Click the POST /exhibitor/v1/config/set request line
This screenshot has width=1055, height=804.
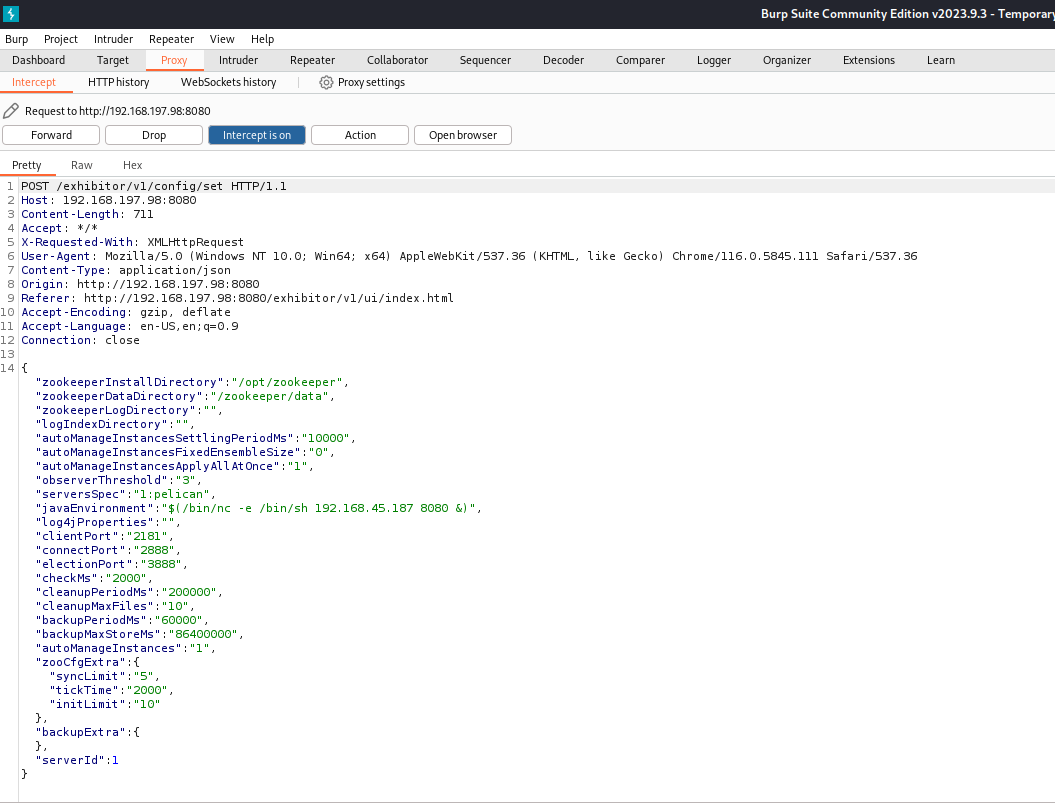(154, 186)
